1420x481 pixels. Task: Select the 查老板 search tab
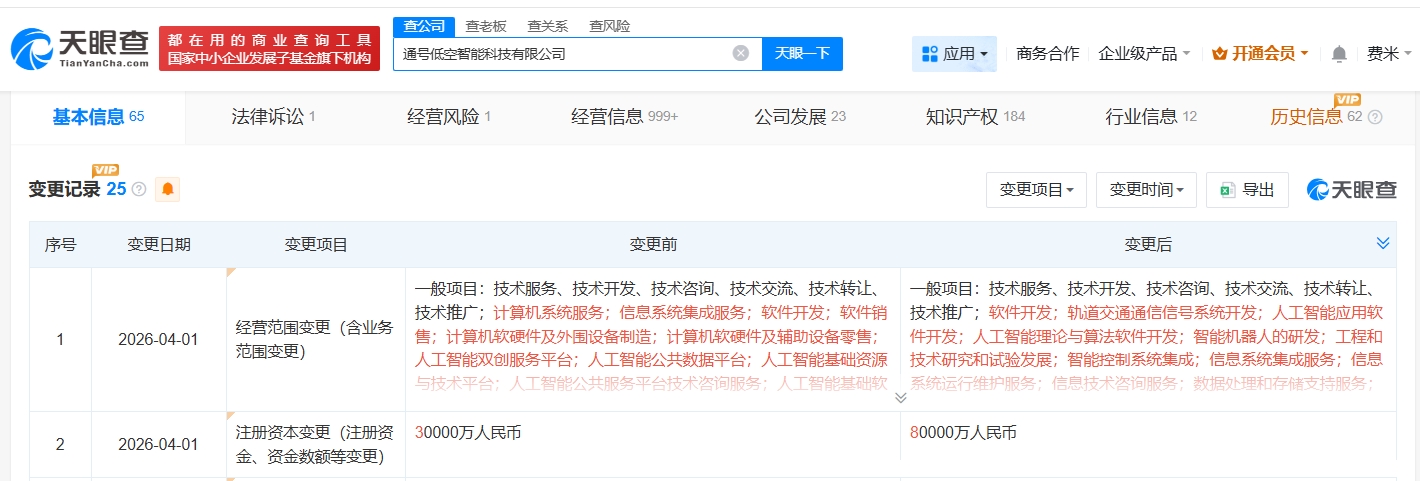(x=486, y=26)
